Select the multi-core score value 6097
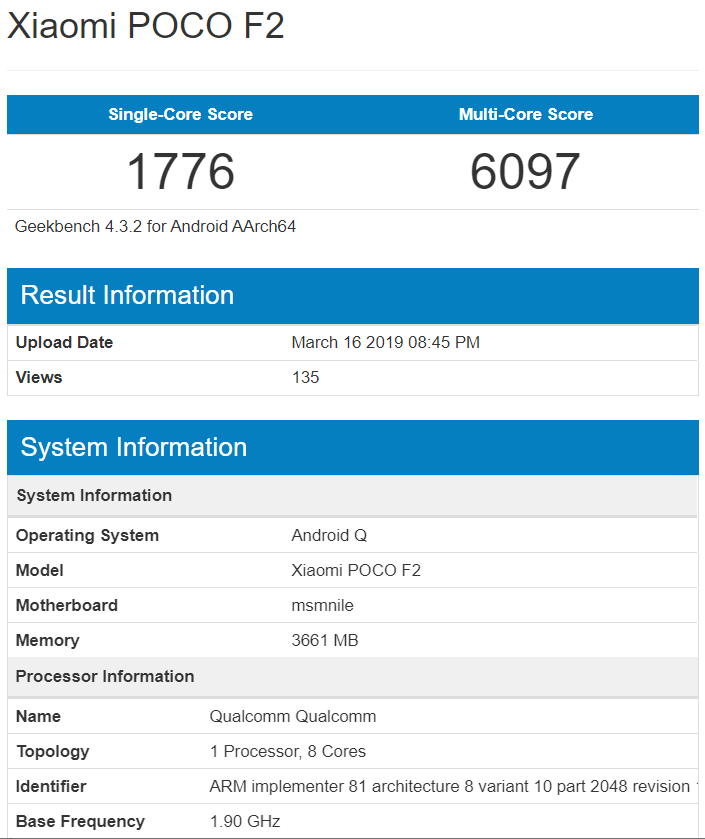 pos(525,171)
